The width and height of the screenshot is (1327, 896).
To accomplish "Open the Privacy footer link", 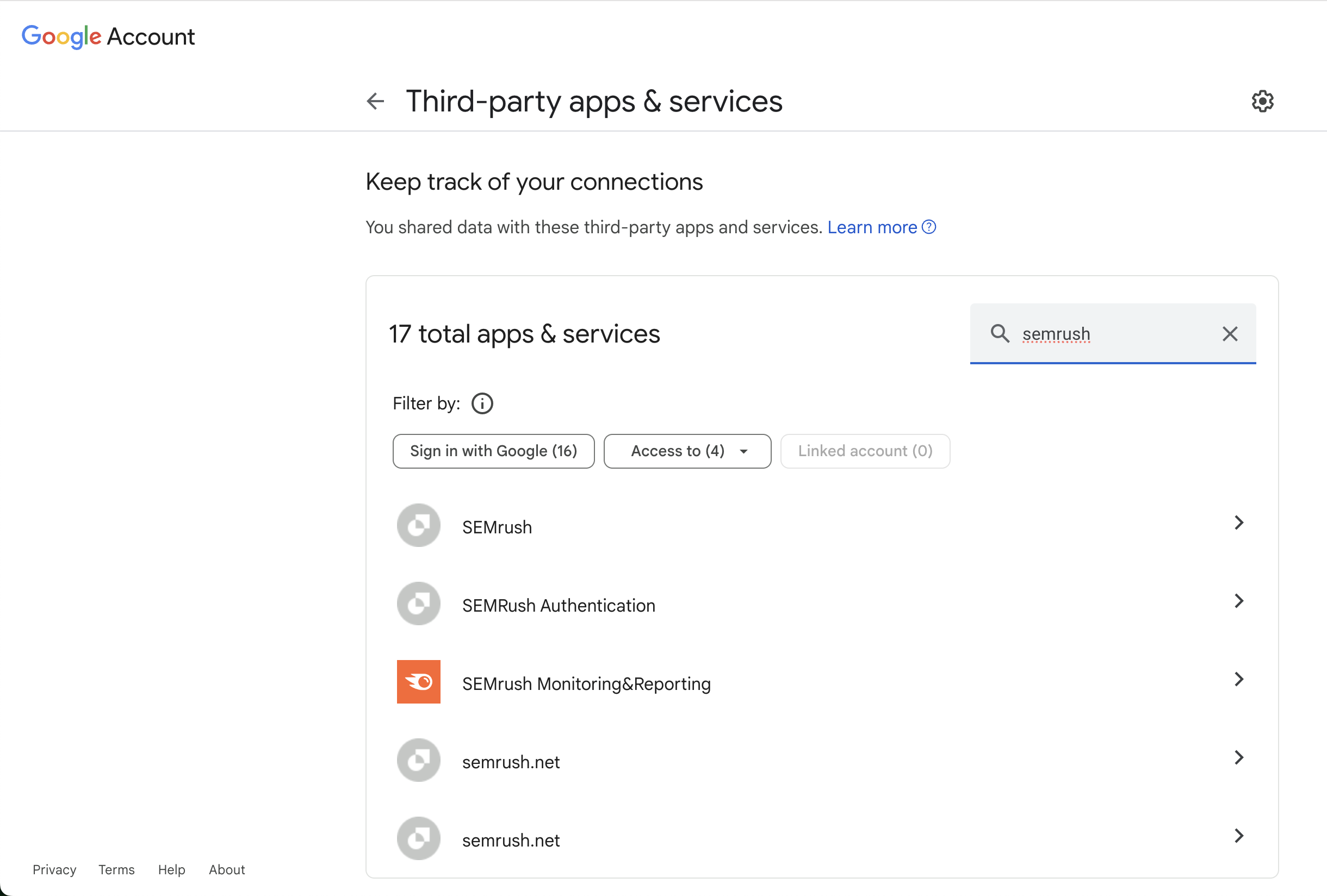I will click(x=54, y=870).
